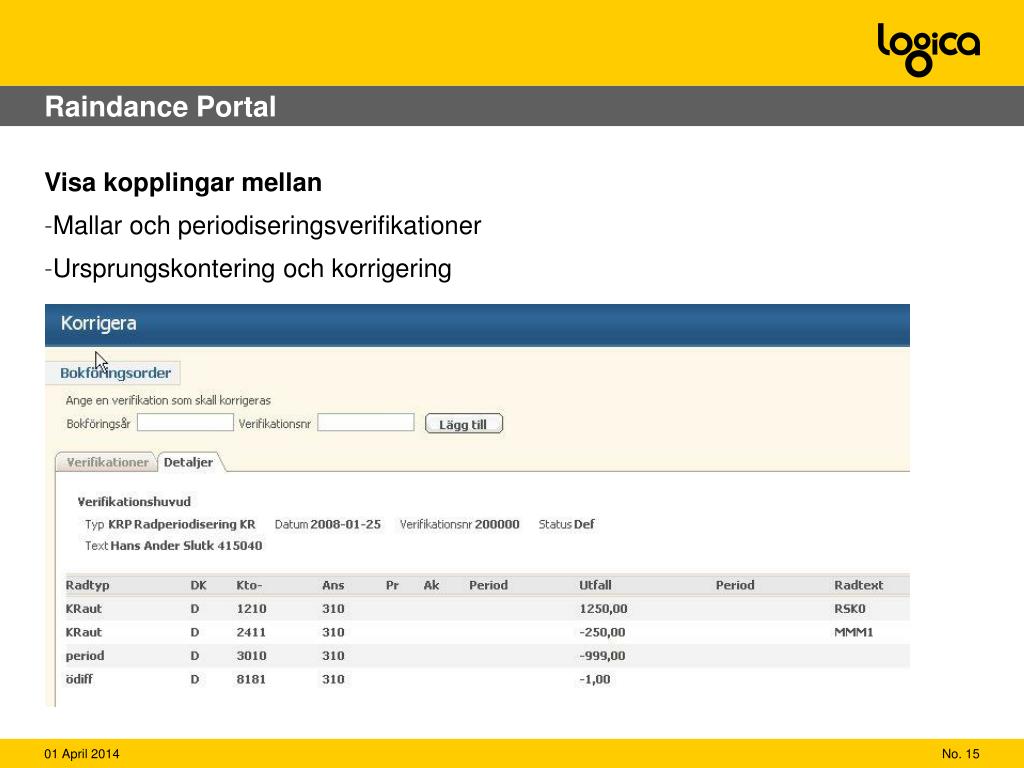This screenshot has height=768, width=1024.
Task: Click the Pr column header
Action: click(392, 585)
